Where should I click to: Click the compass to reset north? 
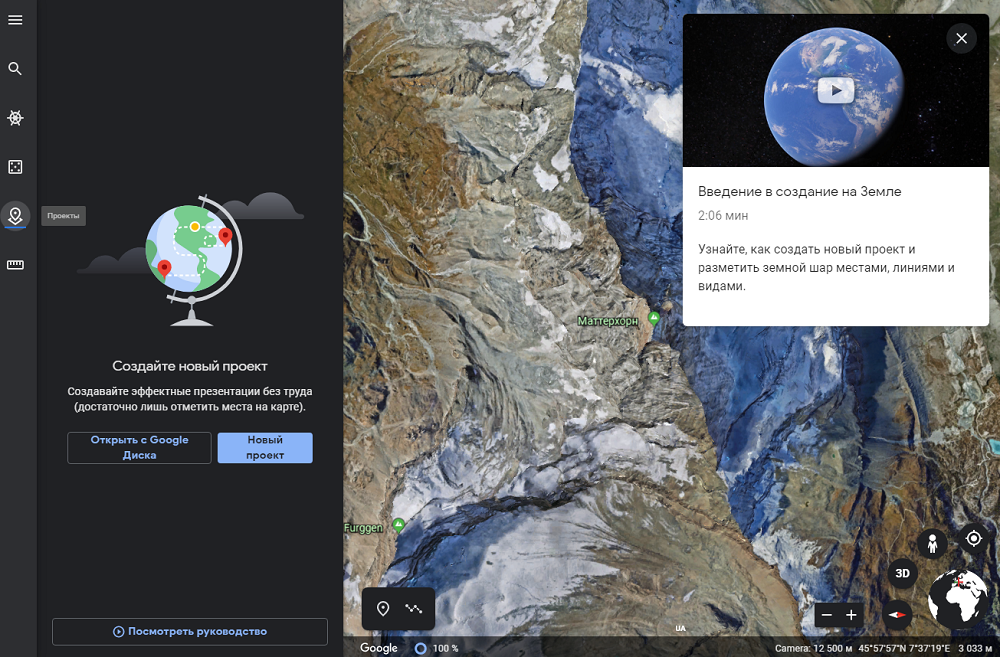[897, 615]
